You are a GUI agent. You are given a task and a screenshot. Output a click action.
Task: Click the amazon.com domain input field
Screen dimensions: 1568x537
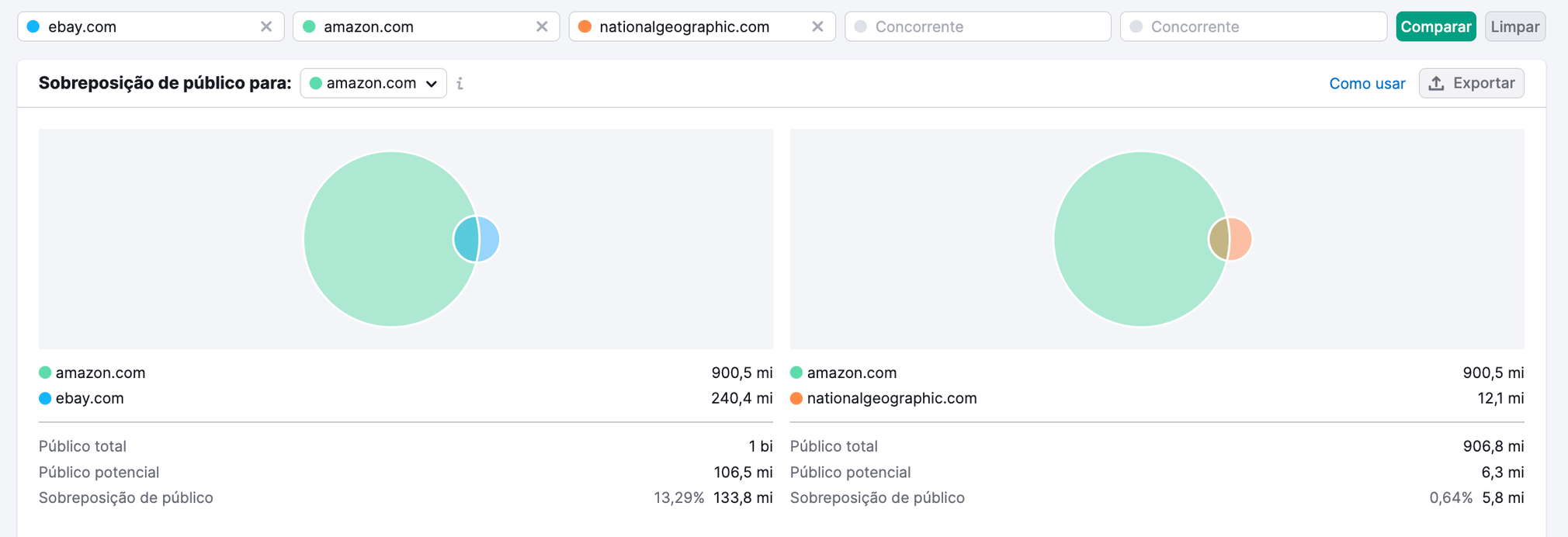point(426,26)
